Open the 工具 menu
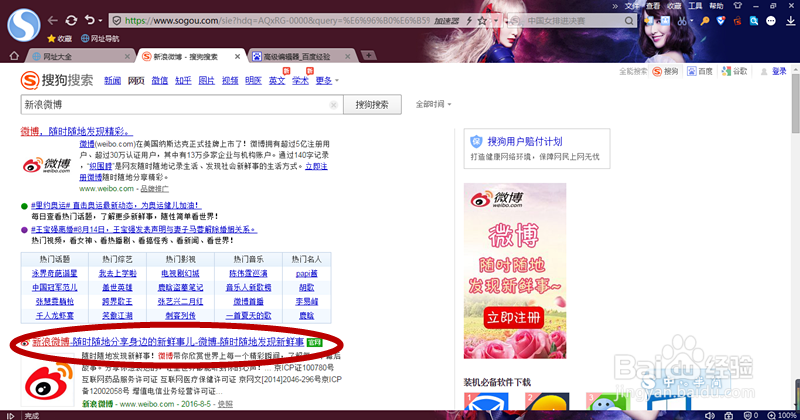The height and width of the screenshot is (420, 800). pyautogui.click(x=695, y=6)
